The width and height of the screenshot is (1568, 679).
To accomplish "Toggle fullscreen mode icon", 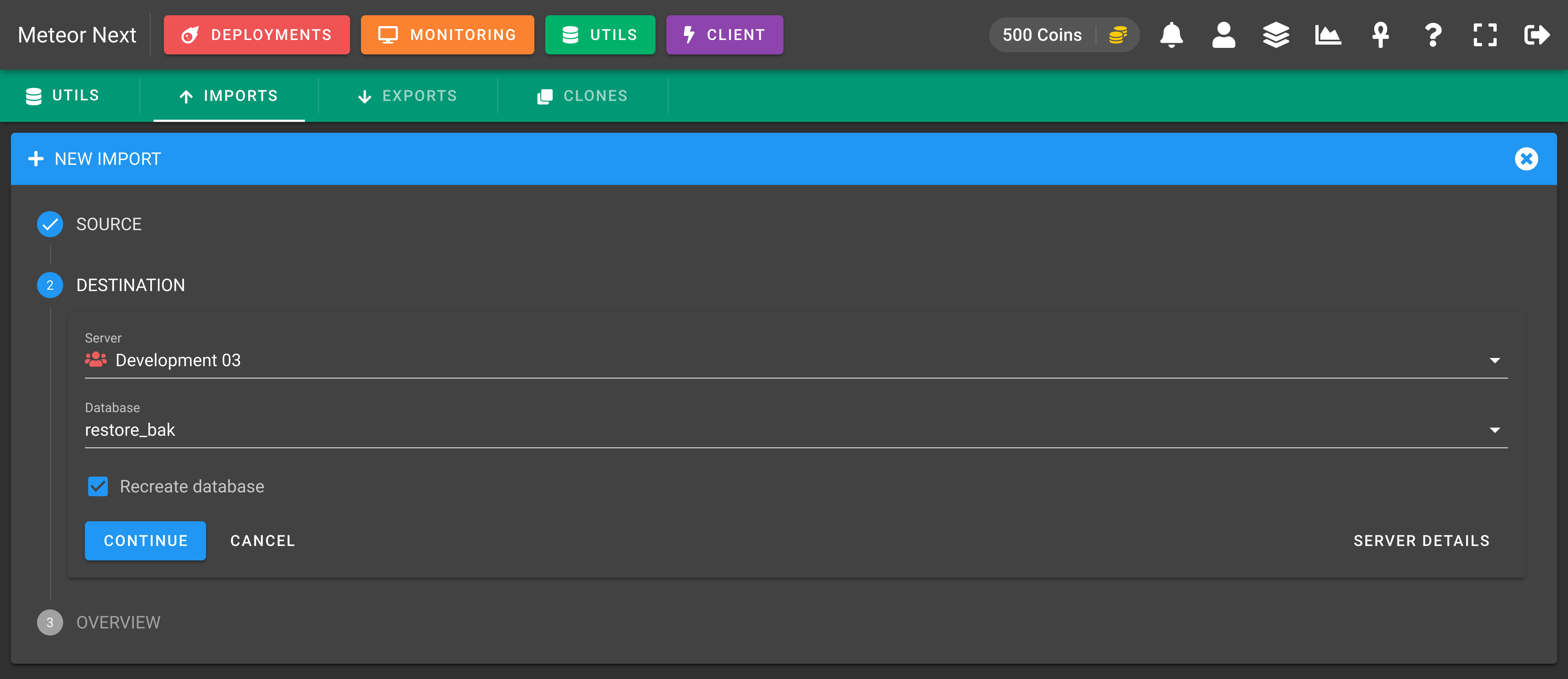I will [1485, 35].
